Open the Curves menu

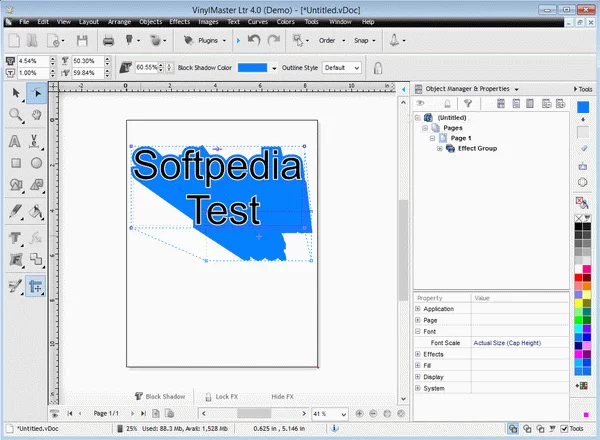[x=260, y=20]
